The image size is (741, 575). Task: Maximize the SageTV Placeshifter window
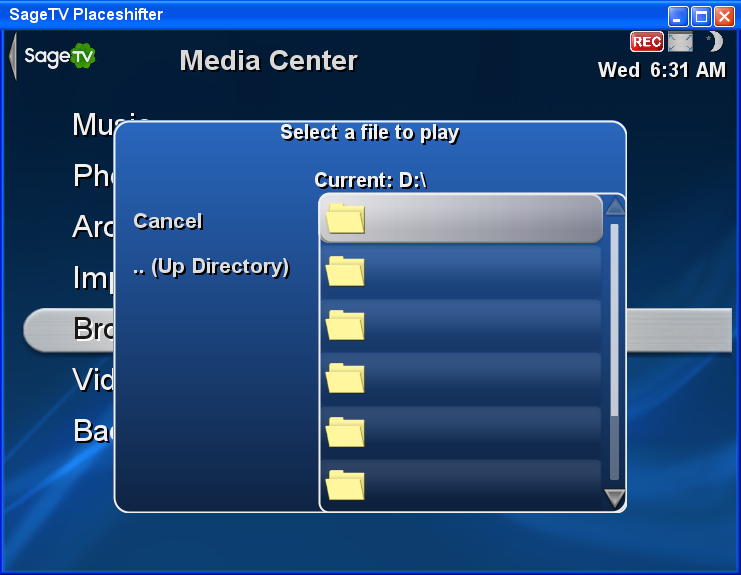[x=701, y=17]
